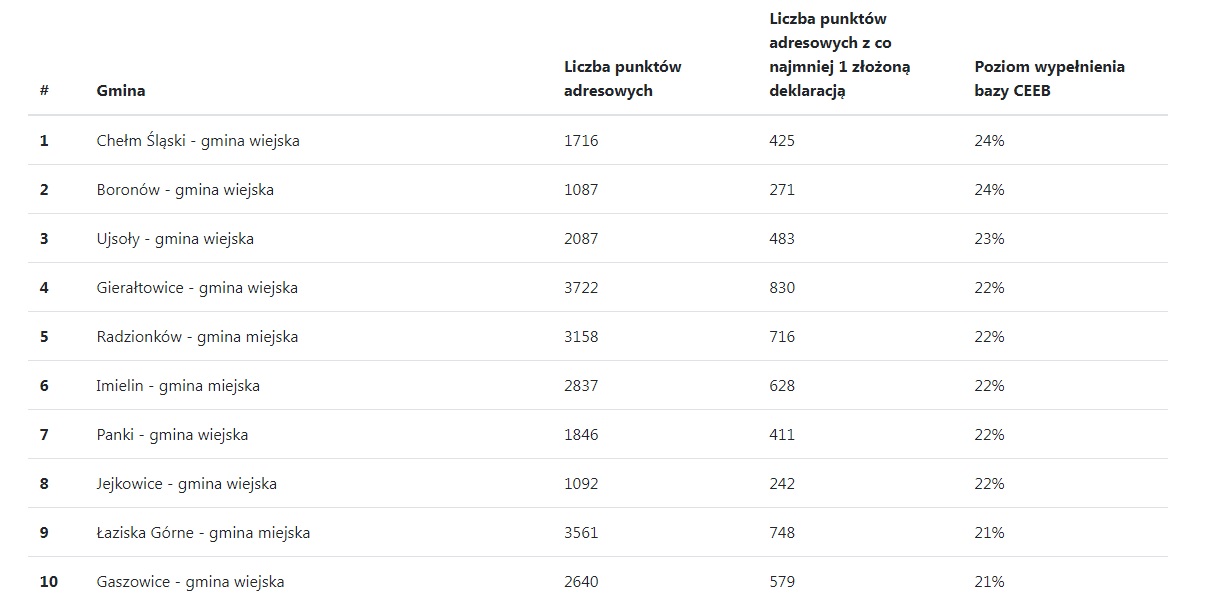Click the 3561 value for Łaziska Górne
This screenshot has height=603, width=1217.
pyautogui.click(x=581, y=533)
